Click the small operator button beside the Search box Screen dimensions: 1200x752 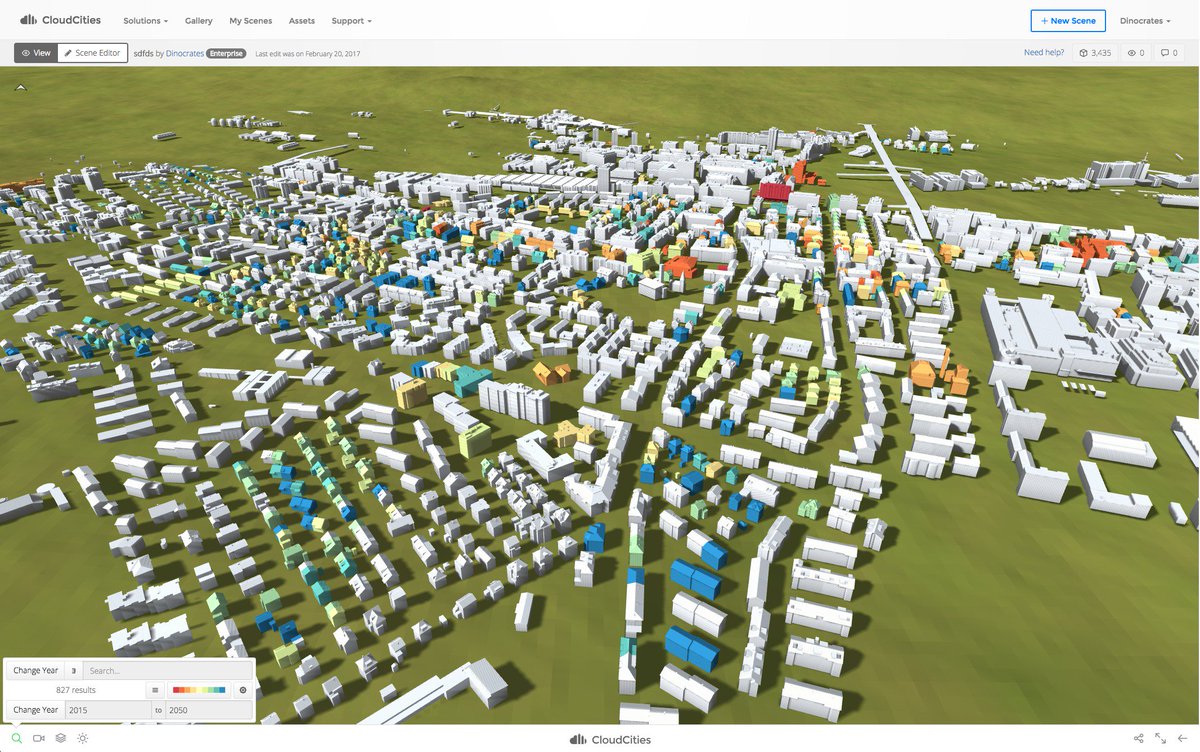click(74, 671)
